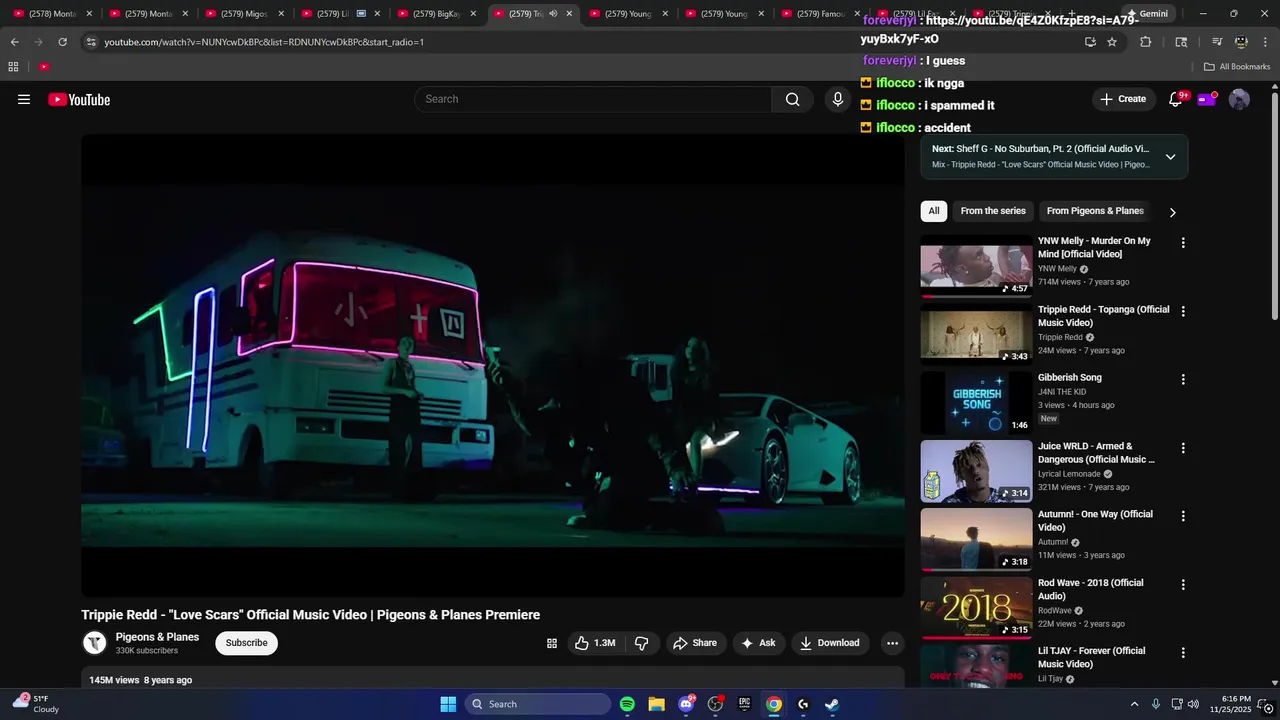Viewport: 1280px width, 720px height.
Task: Open options for Lil TJAY Forever
Action: pos(1183,653)
